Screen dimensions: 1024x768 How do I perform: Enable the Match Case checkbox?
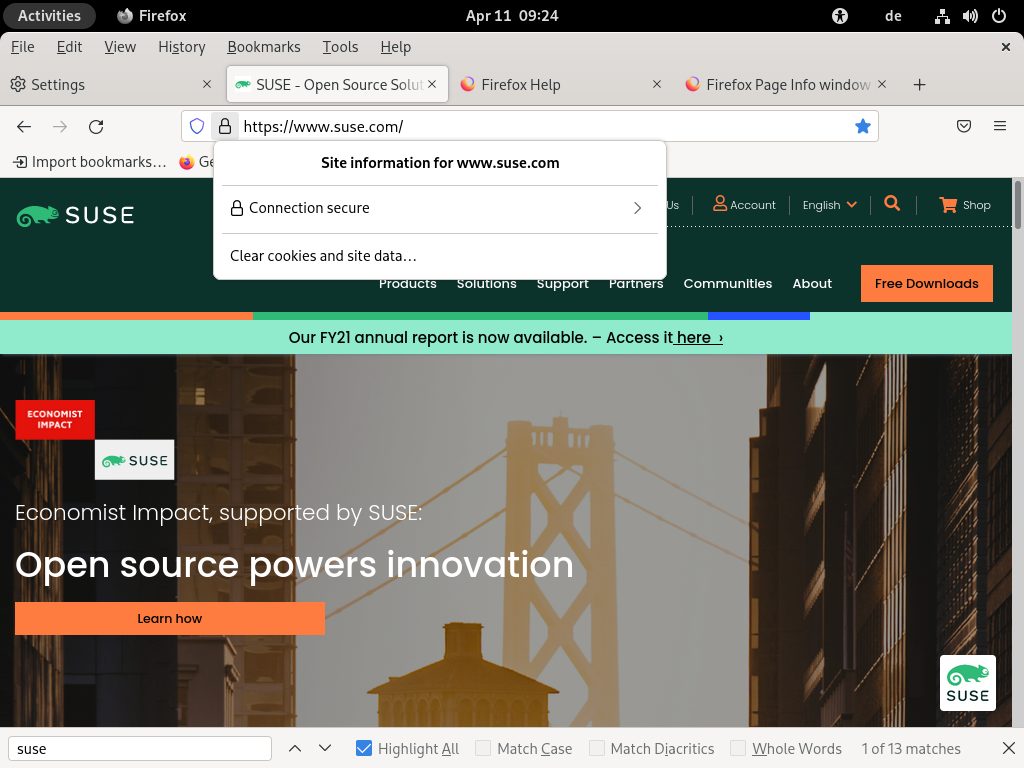483,748
